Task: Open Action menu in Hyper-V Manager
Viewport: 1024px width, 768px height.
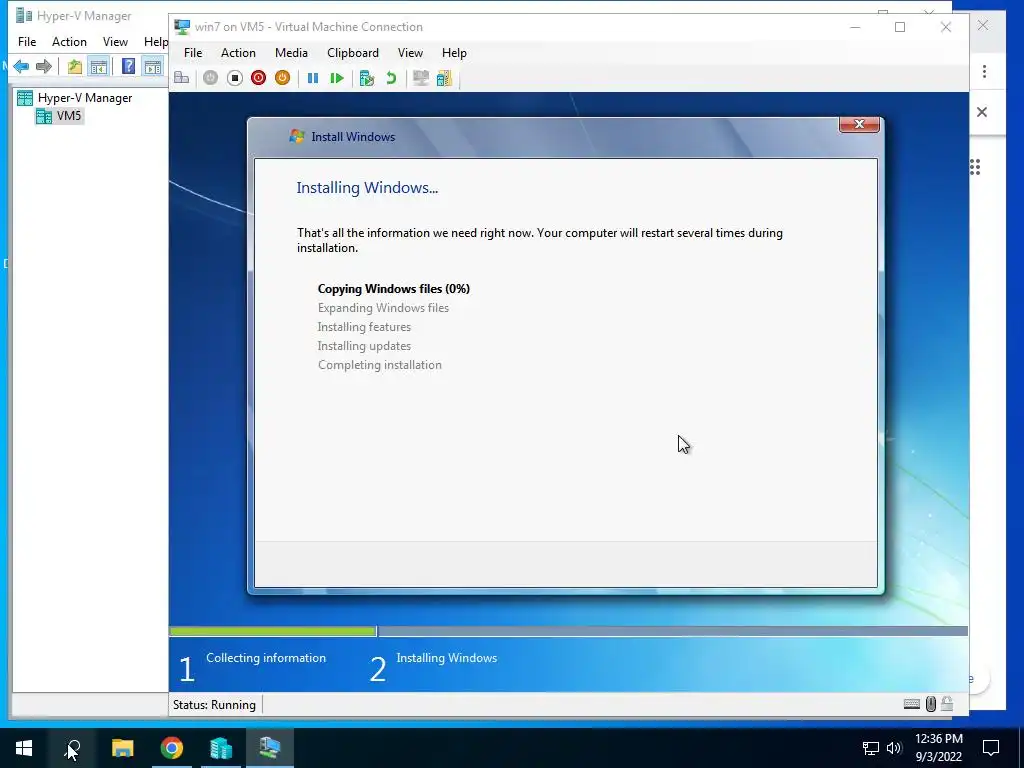Action: pyautogui.click(x=69, y=42)
